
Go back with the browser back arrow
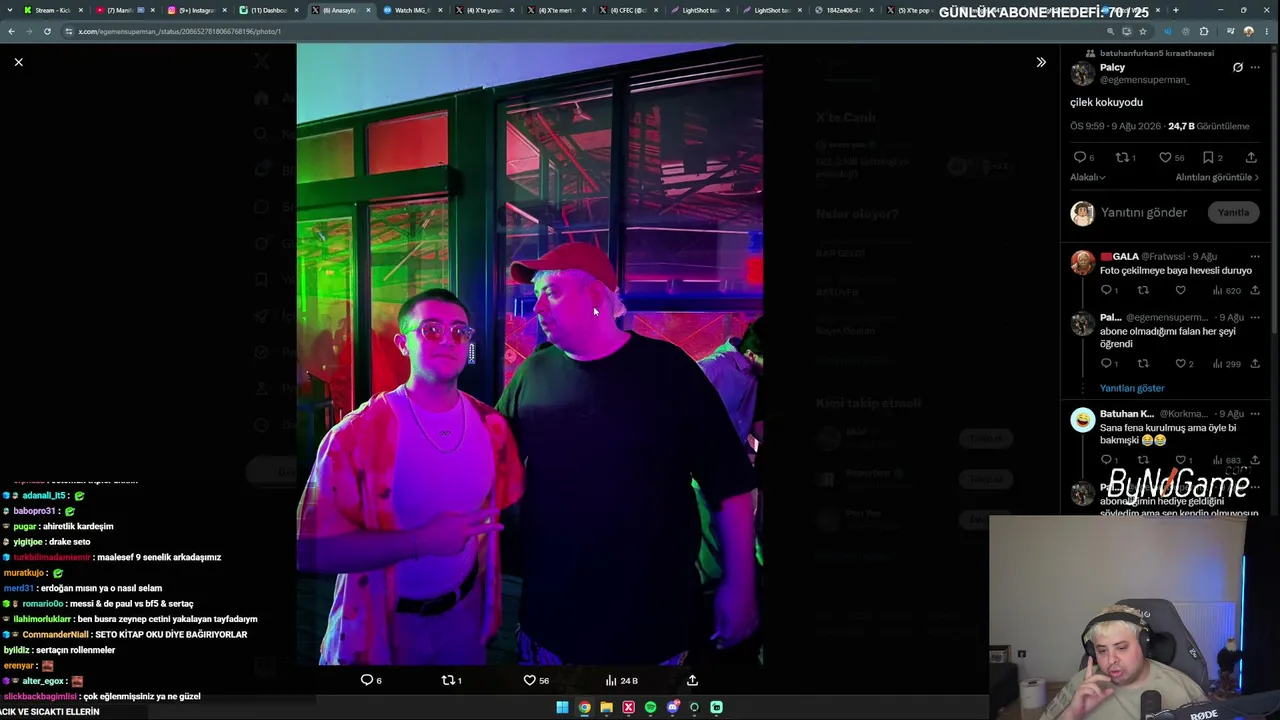pos(11,31)
